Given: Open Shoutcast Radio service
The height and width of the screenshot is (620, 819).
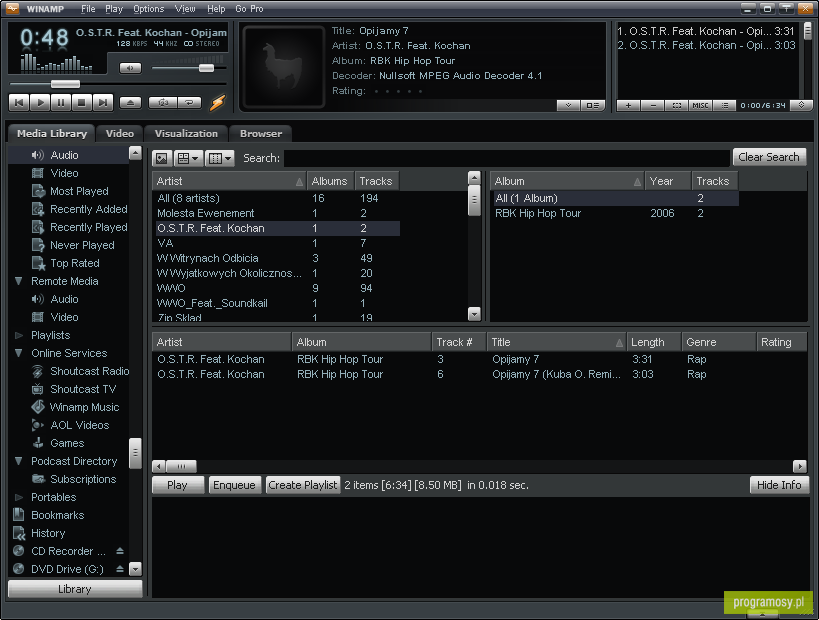Looking at the screenshot, I should pos(89,371).
